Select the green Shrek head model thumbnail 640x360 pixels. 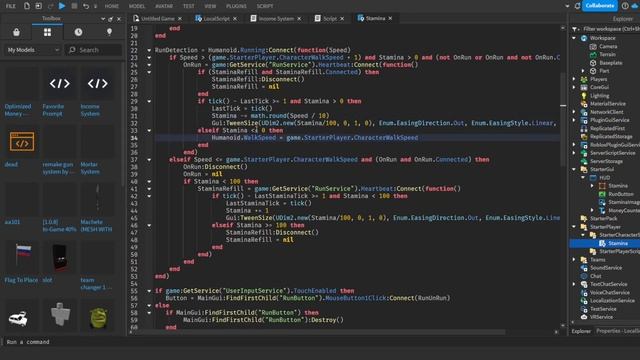[x=98, y=317]
